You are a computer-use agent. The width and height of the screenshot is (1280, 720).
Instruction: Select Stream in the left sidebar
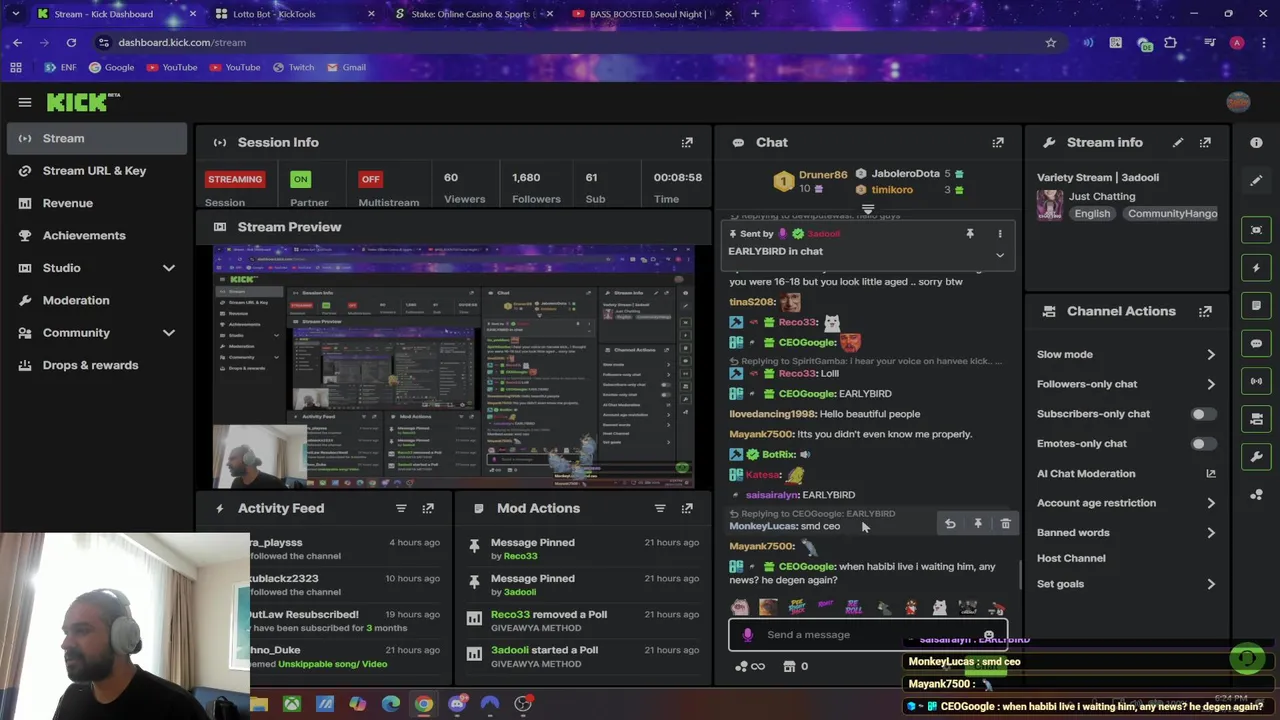tap(97, 139)
